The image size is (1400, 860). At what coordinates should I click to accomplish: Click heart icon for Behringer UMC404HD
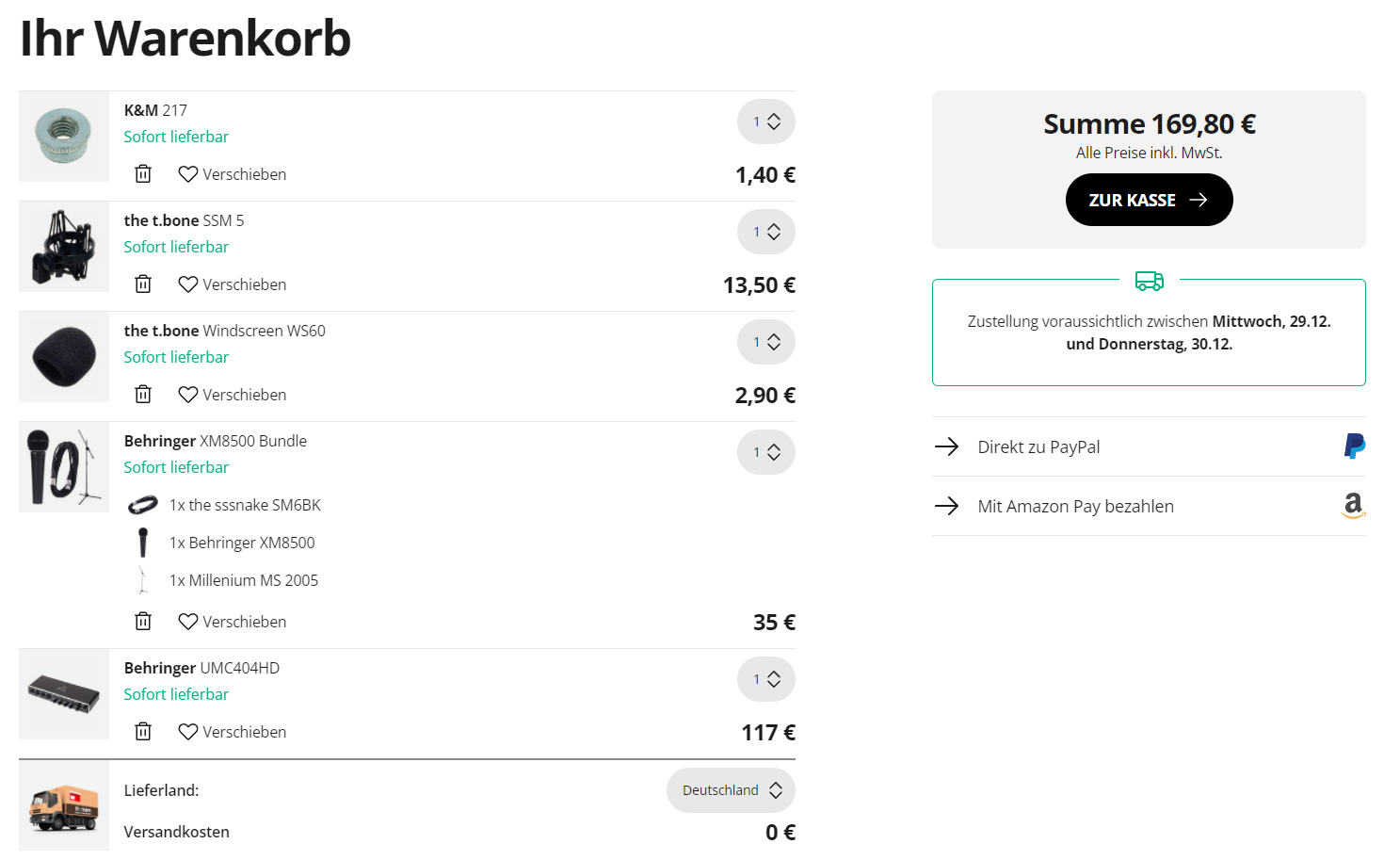(188, 732)
